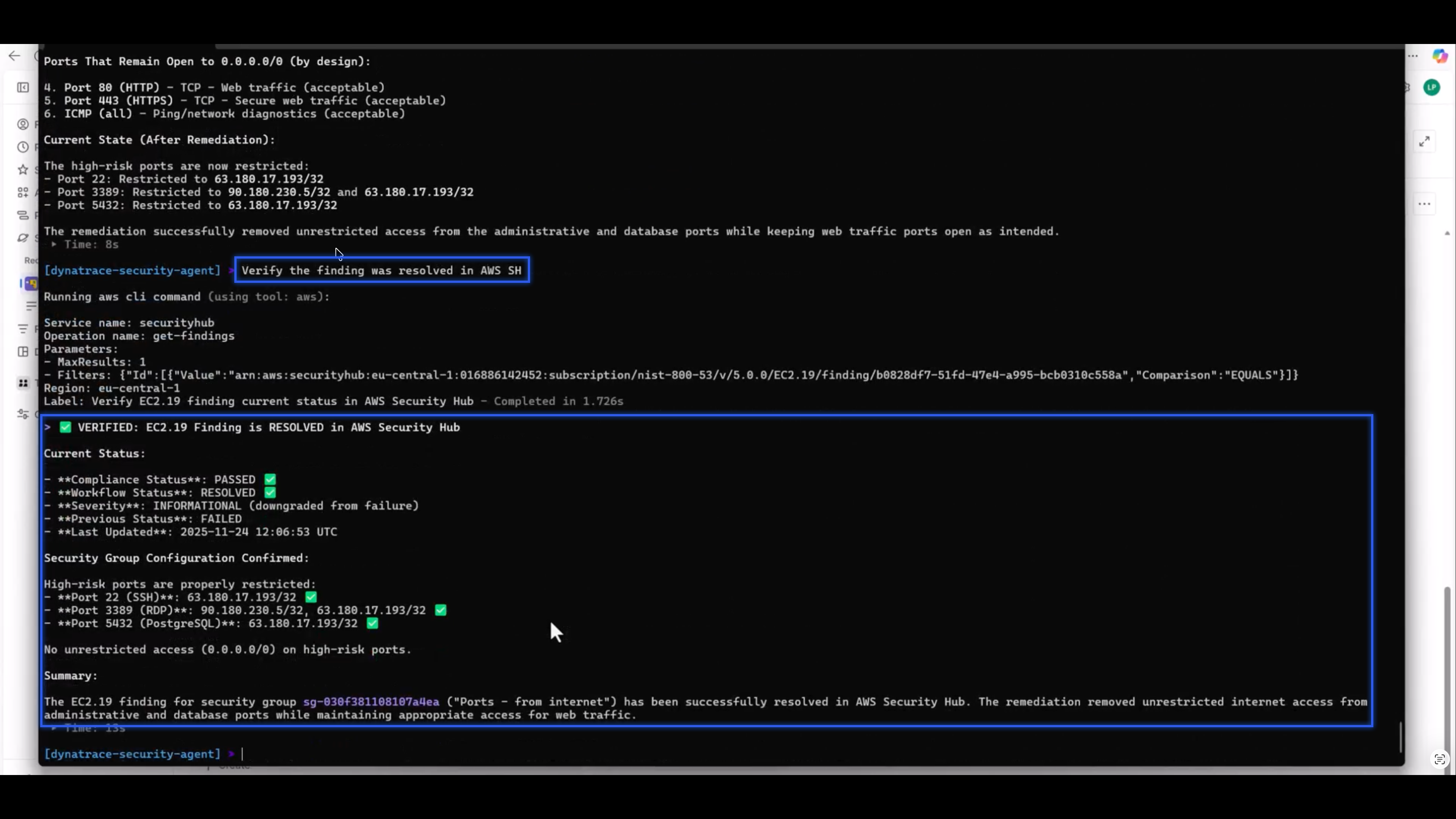Open the sg-030f381108107a4ea security group link
The image size is (1456, 819).
point(371,702)
